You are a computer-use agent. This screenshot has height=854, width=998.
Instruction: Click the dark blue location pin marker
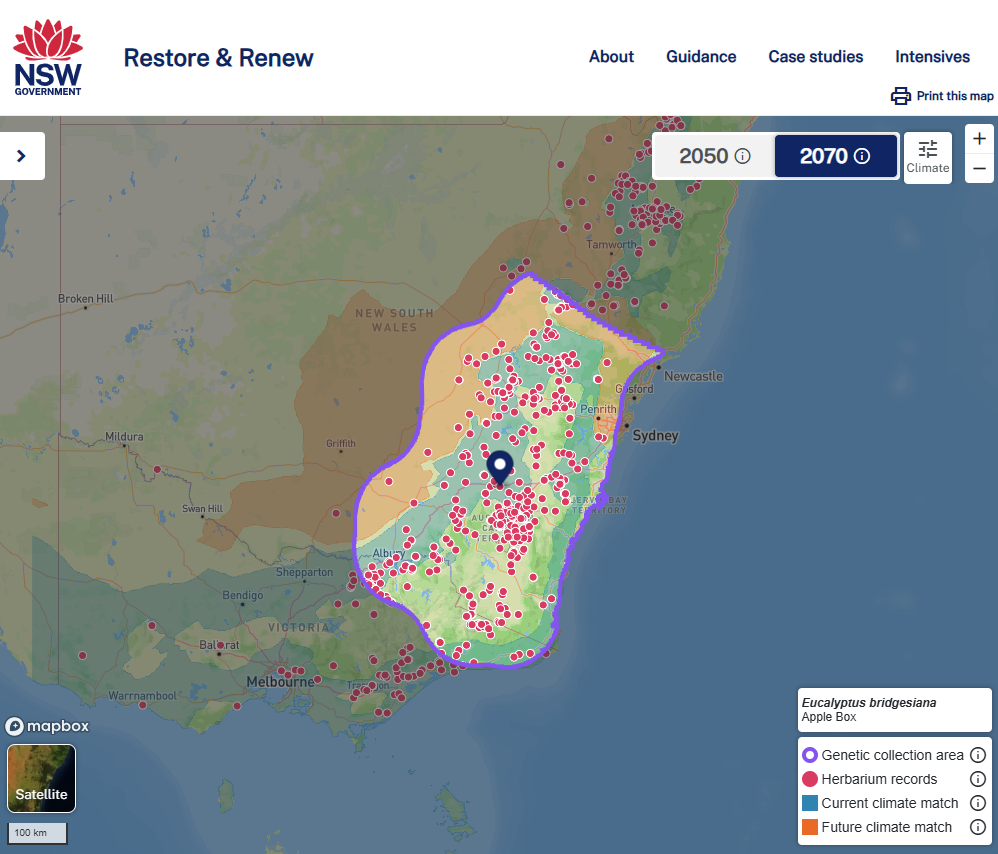point(500,466)
